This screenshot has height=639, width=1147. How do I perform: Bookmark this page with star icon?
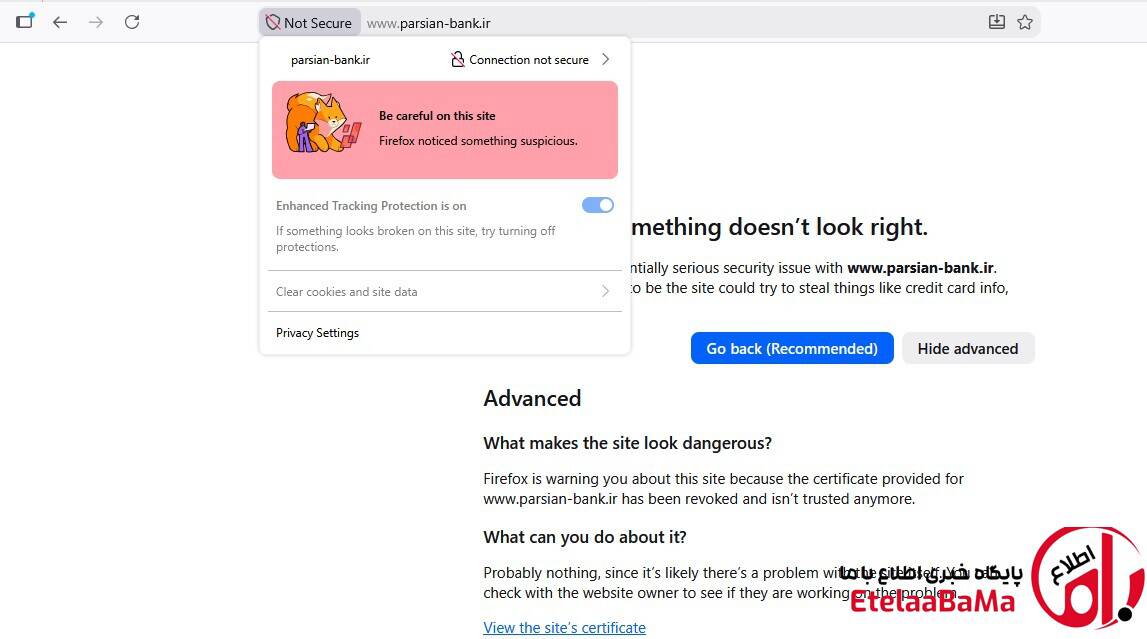(1025, 22)
